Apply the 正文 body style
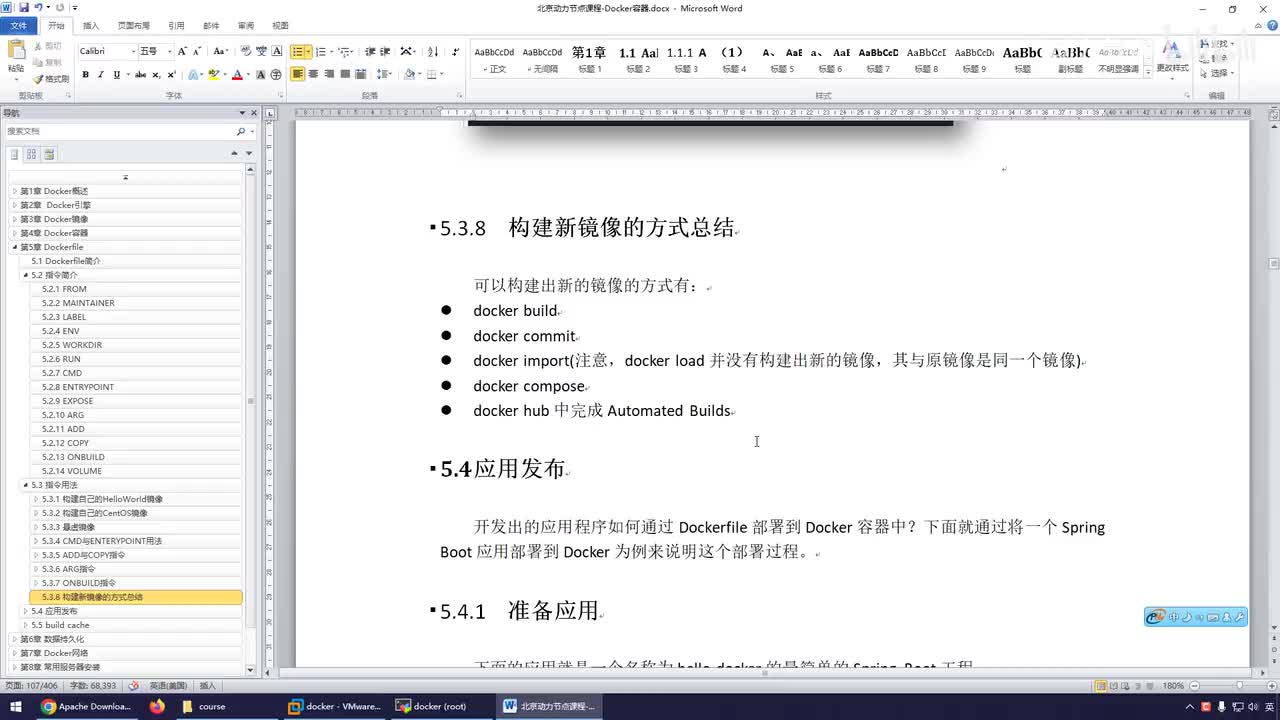Image resolution: width=1280 pixels, height=720 pixels. pos(494,59)
